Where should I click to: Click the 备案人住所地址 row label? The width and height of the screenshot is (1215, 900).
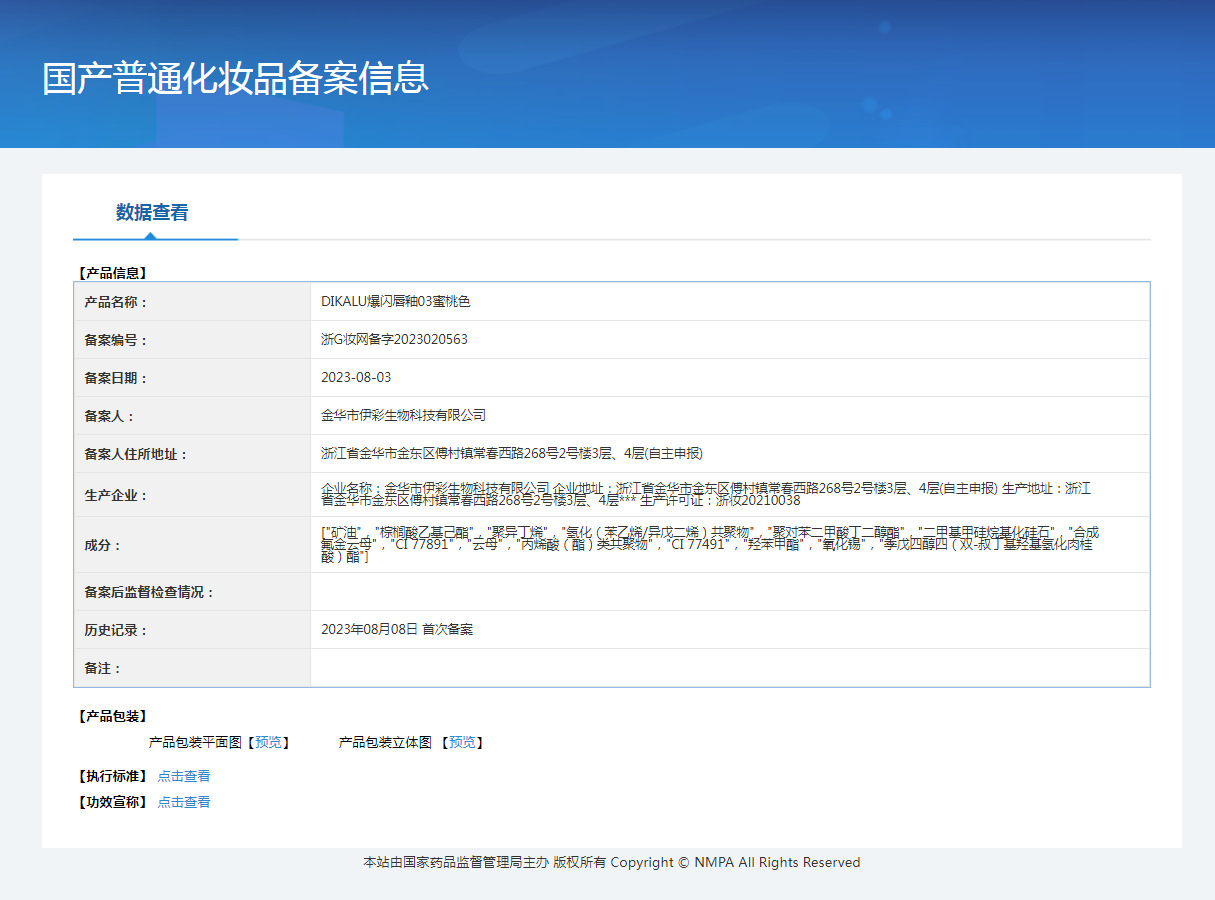[x=136, y=454]
